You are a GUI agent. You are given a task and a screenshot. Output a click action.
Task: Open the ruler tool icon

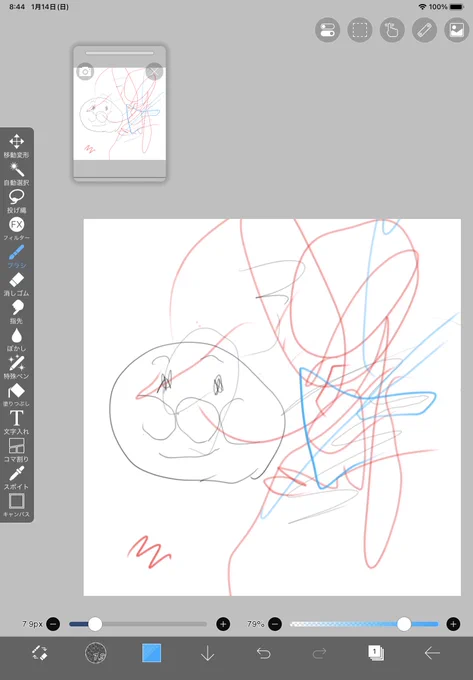[424, 30]
